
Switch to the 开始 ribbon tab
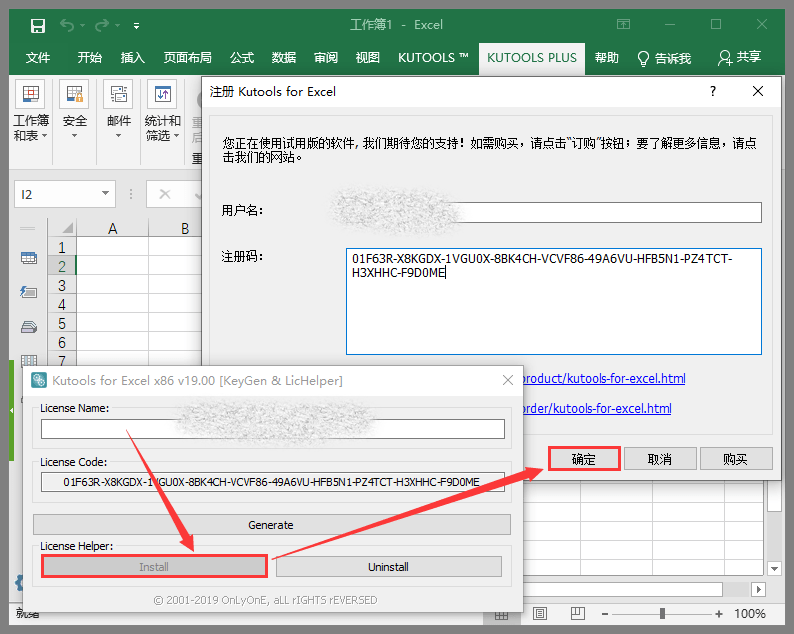90,58
